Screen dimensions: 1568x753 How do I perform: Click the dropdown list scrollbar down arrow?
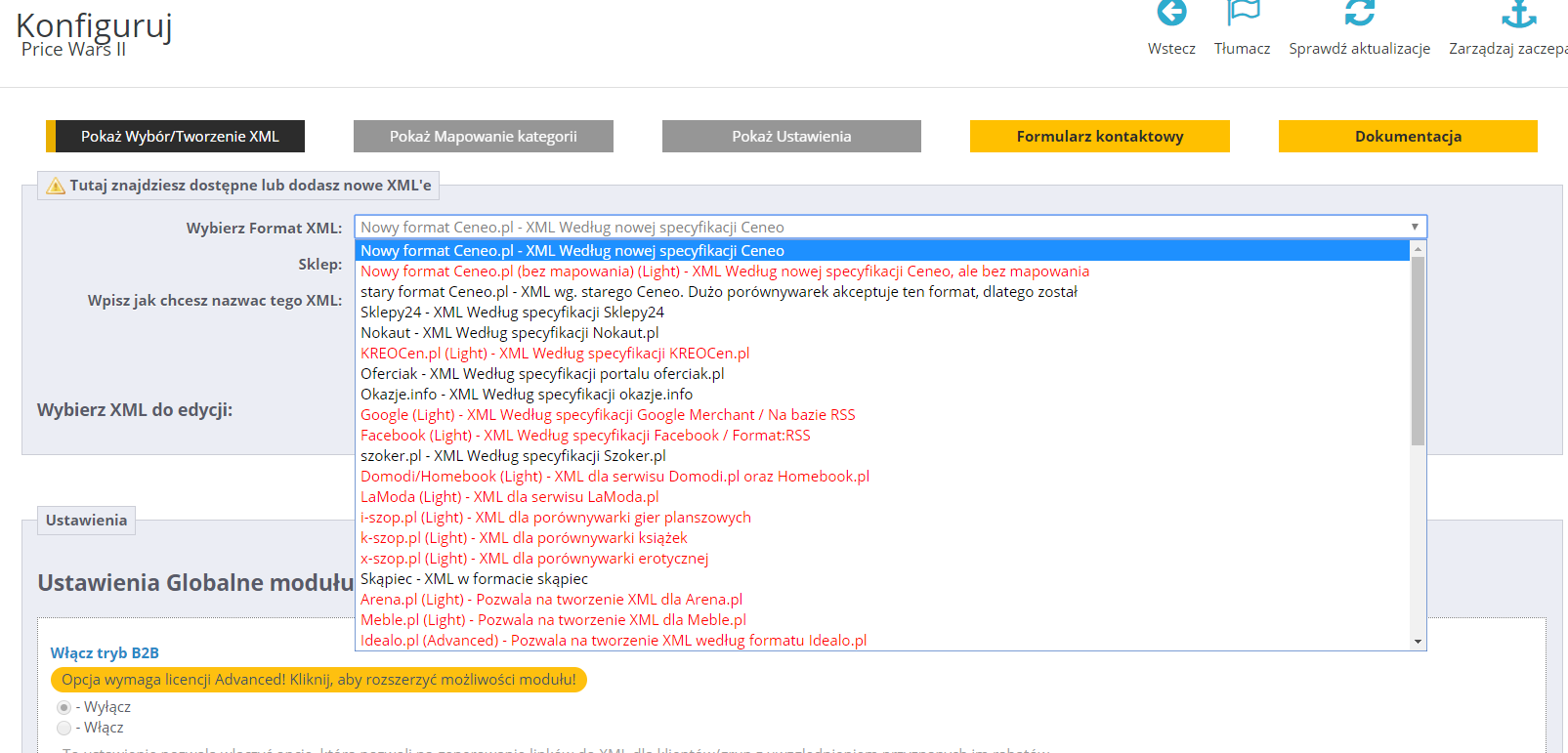click(x=1418, y=642)
